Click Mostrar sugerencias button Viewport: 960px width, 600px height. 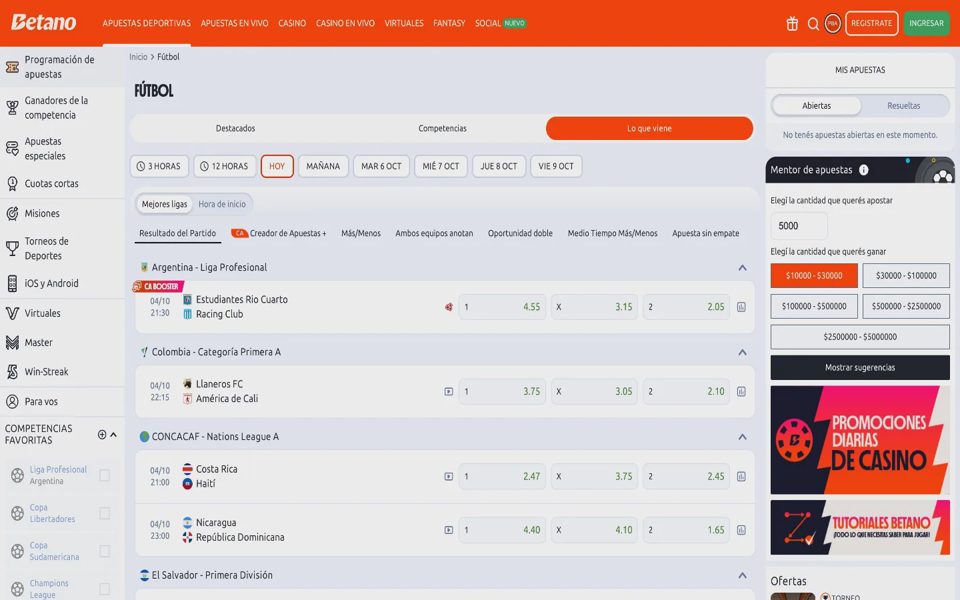(860, 367)
